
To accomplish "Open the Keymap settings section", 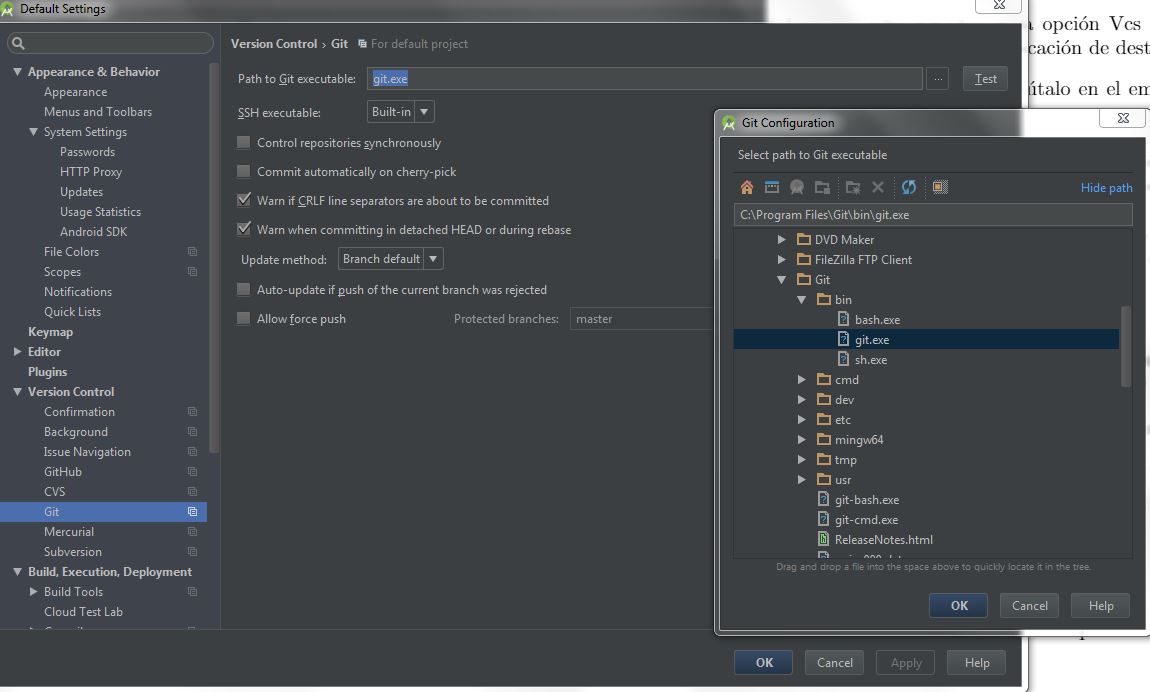I will point(50,332).
